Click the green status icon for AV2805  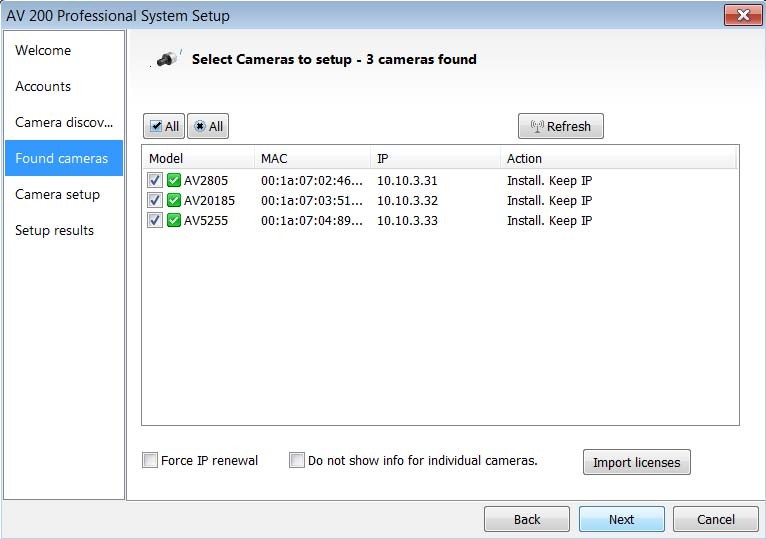point(174,181)
